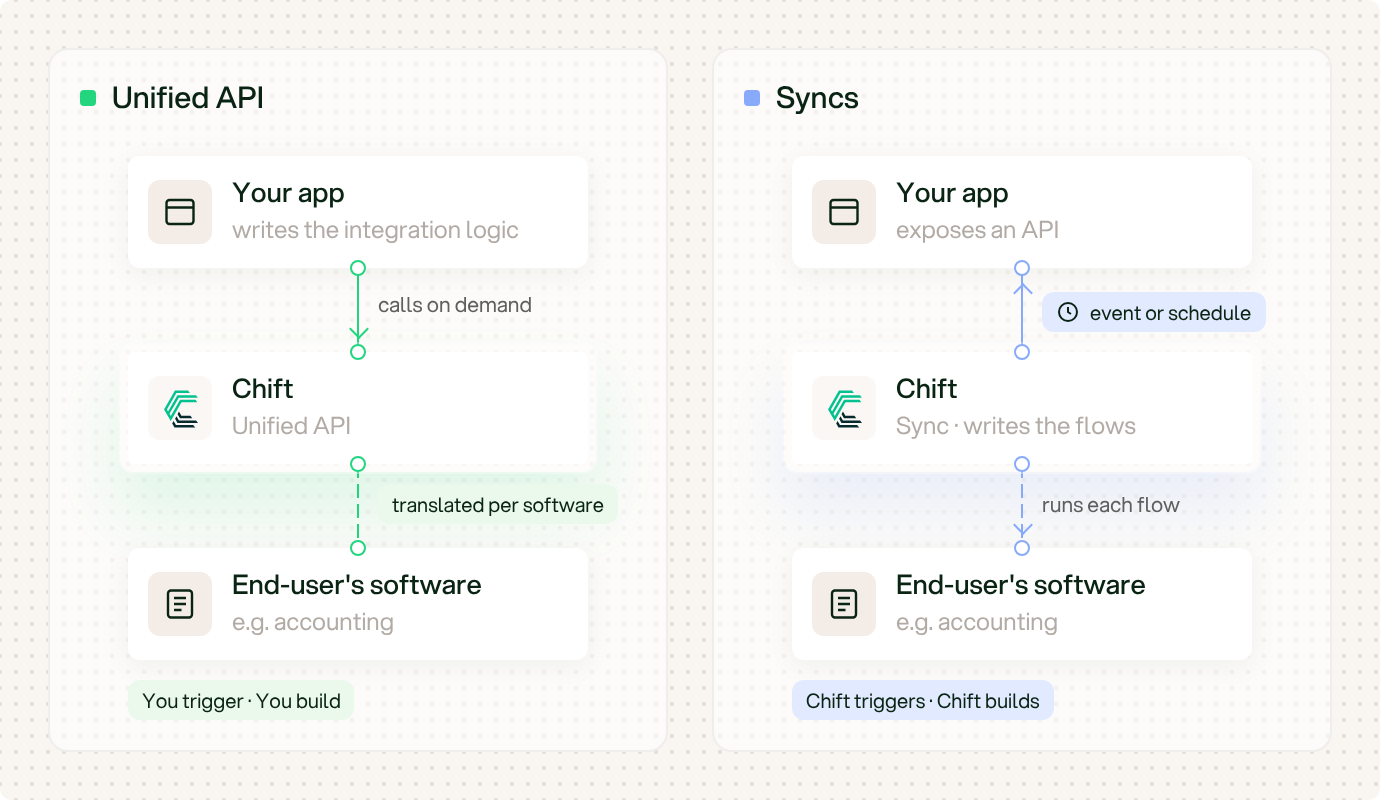The width and height of the screenshot is (1380, 800).
Task: Select the Chift logo beside 'Sync · writes the flows'
Action: point(844,408)
